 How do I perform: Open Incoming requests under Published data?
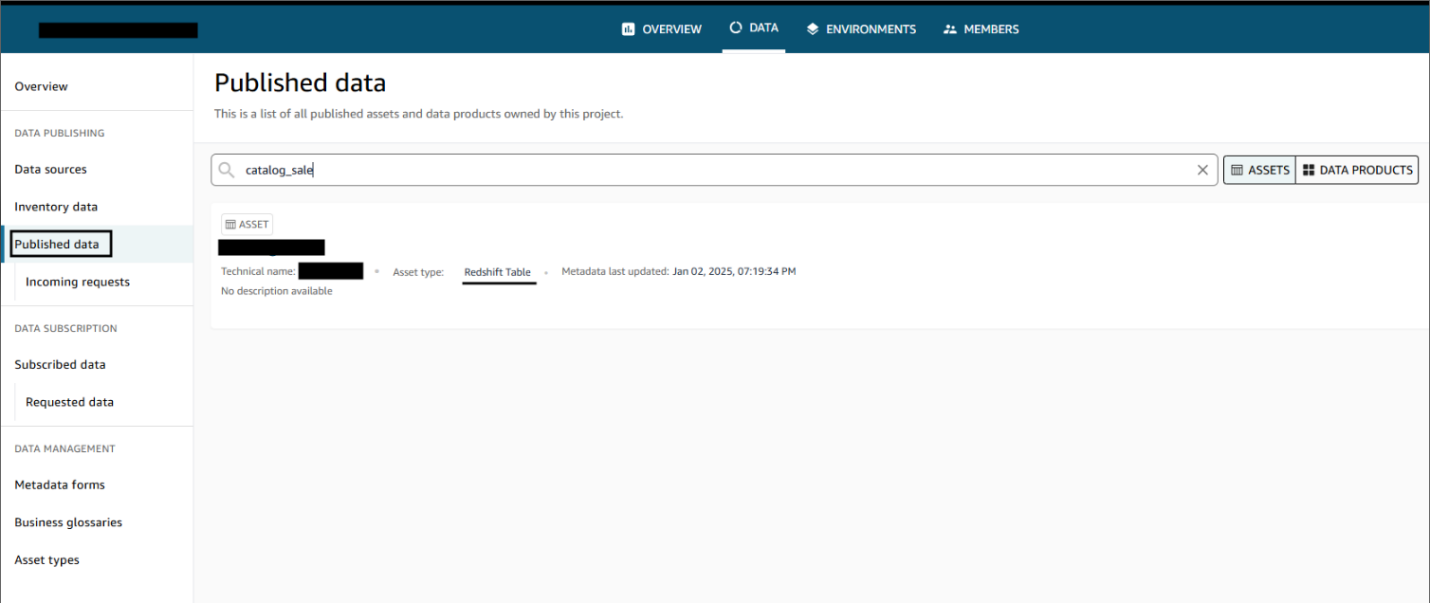(78, 282)
